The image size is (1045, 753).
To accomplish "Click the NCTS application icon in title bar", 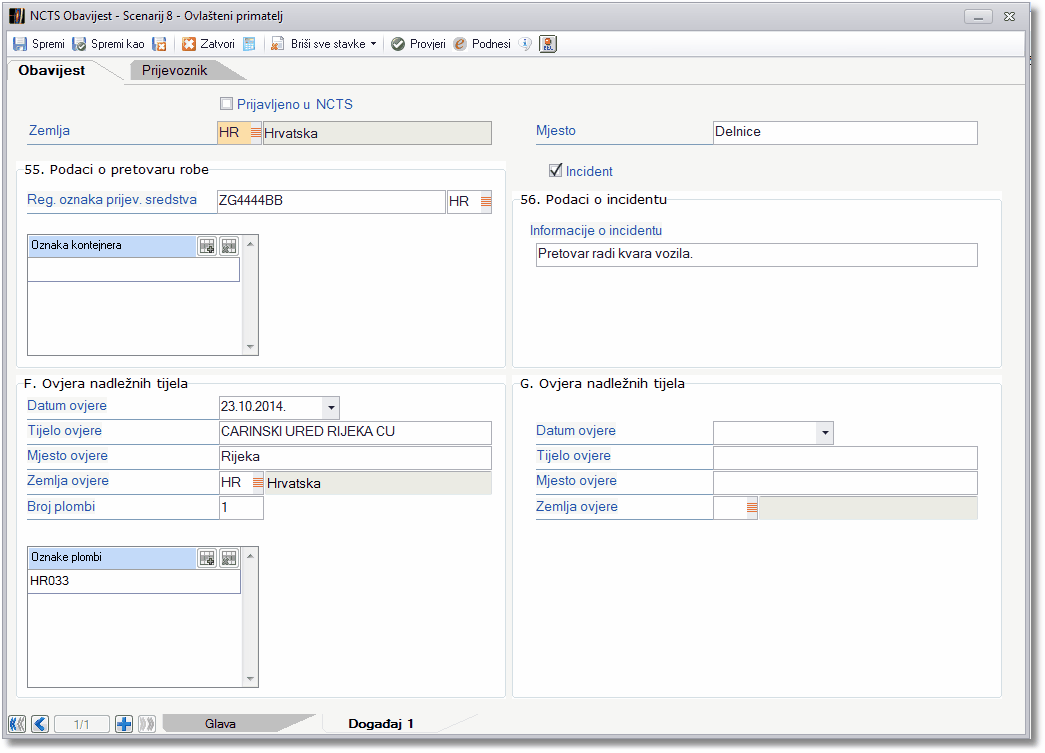I will (x=17, y=15).
